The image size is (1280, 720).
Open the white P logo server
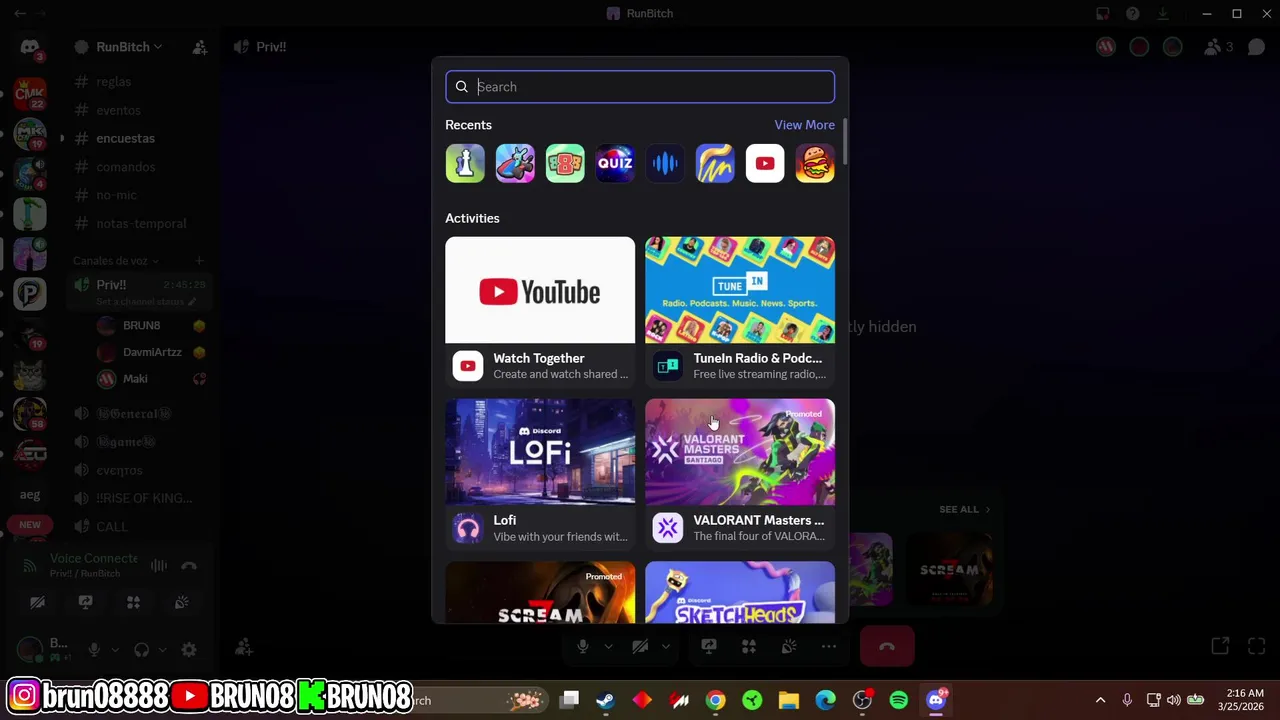[x=30, y=294]
